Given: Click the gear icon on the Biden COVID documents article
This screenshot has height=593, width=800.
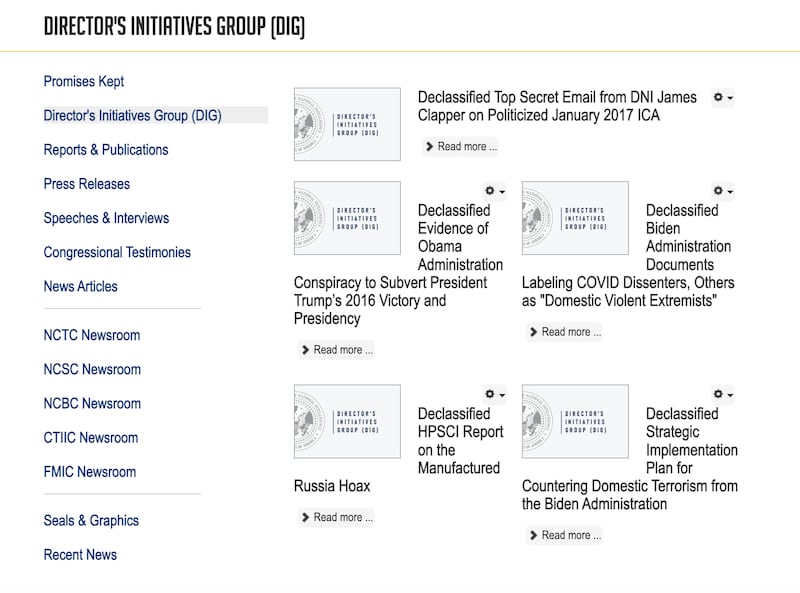Looking at the screenshot, I should [x=717, y=190].
